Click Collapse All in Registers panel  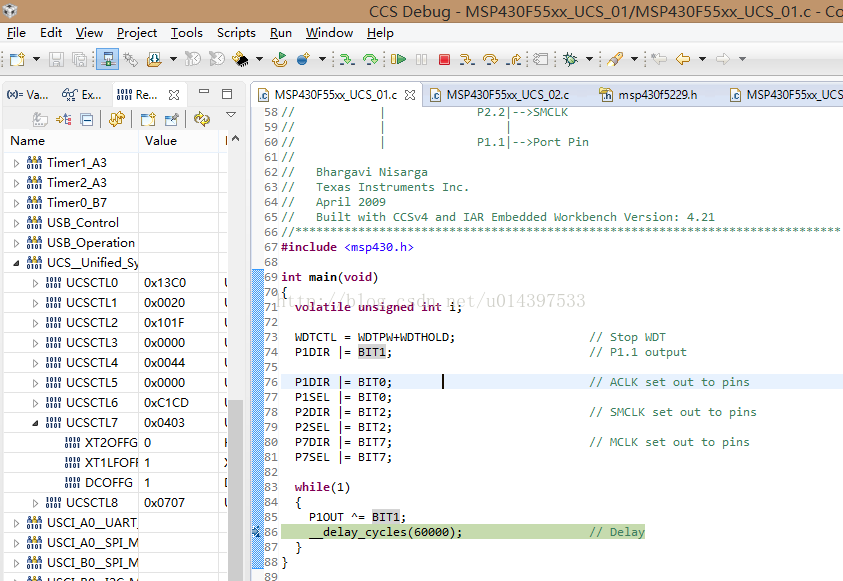pos(87,120)
